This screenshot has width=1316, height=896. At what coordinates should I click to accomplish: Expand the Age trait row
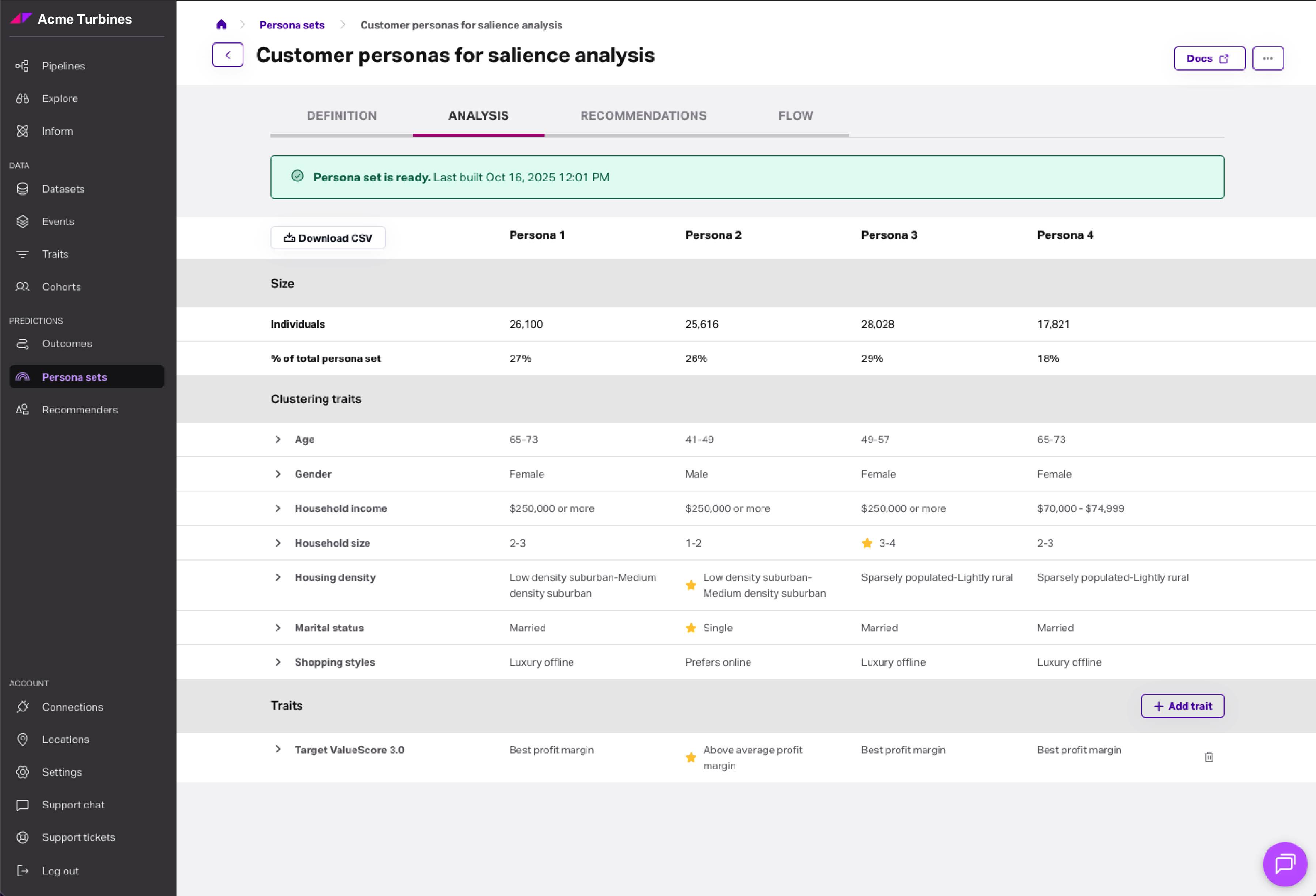click(x=278, y=440)
